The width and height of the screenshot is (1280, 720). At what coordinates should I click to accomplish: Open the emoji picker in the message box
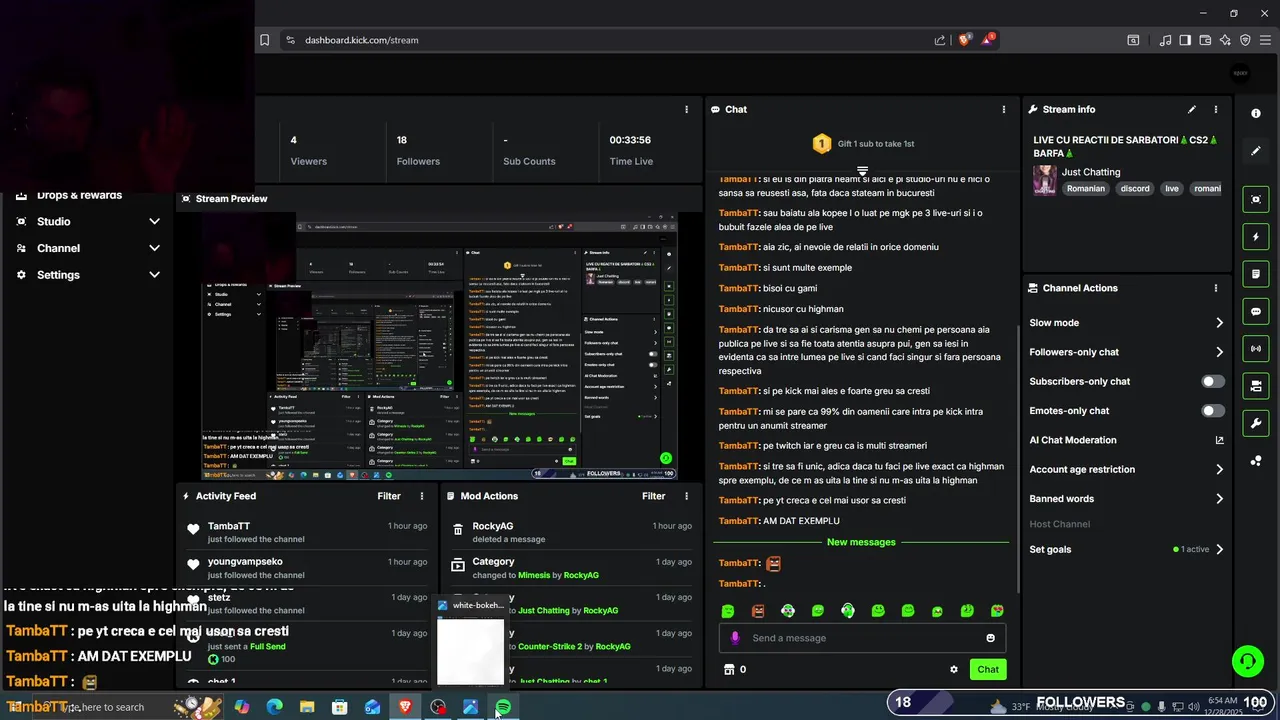991,638
